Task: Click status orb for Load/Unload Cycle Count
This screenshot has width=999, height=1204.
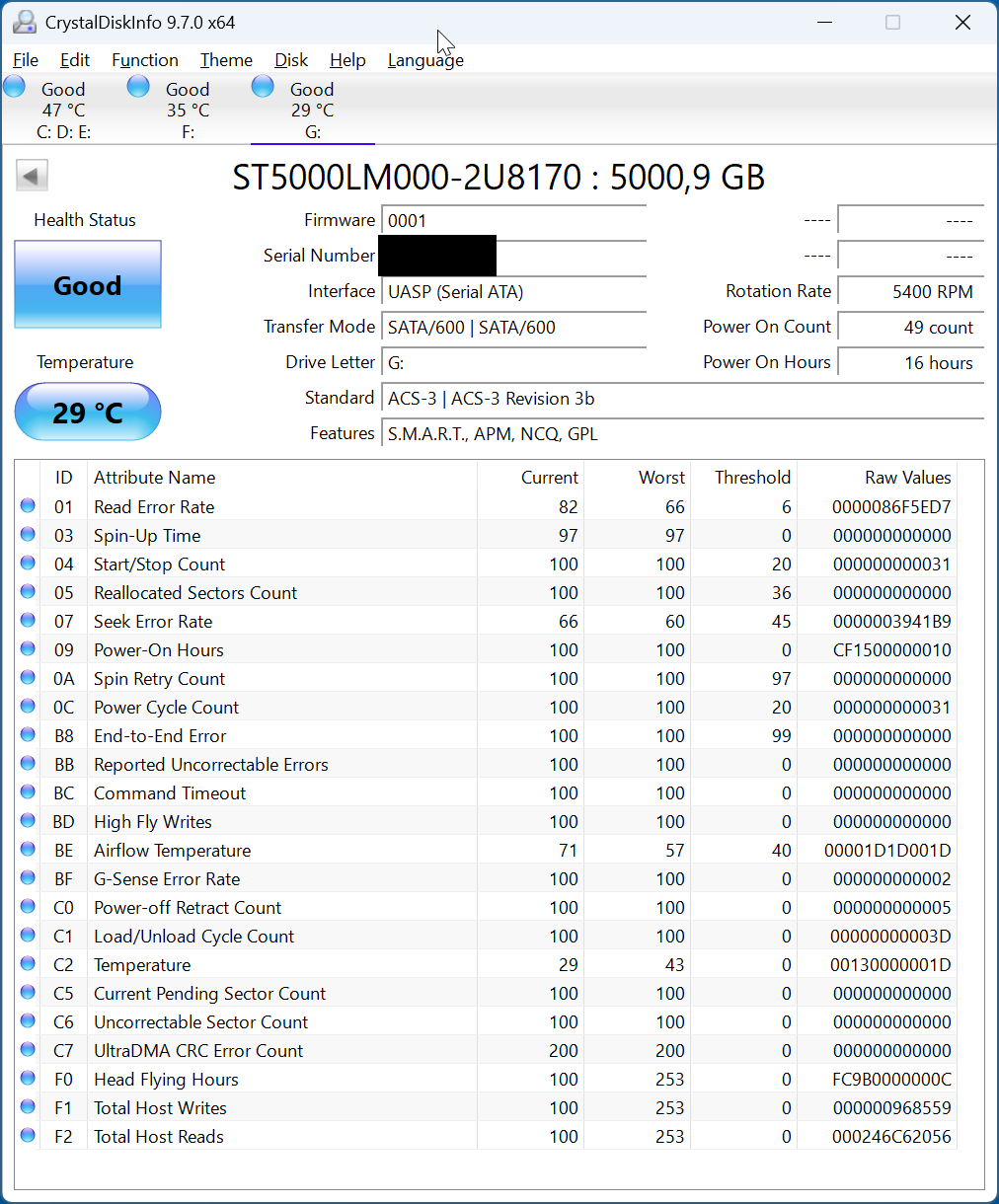Action: point(28,936)
